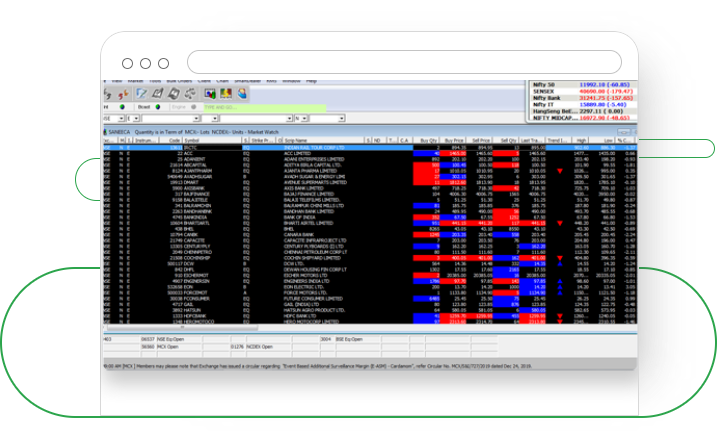Select the EICHER MOTORS LTD row
Viewport: 717px width, 442px height.
[370, 276]
